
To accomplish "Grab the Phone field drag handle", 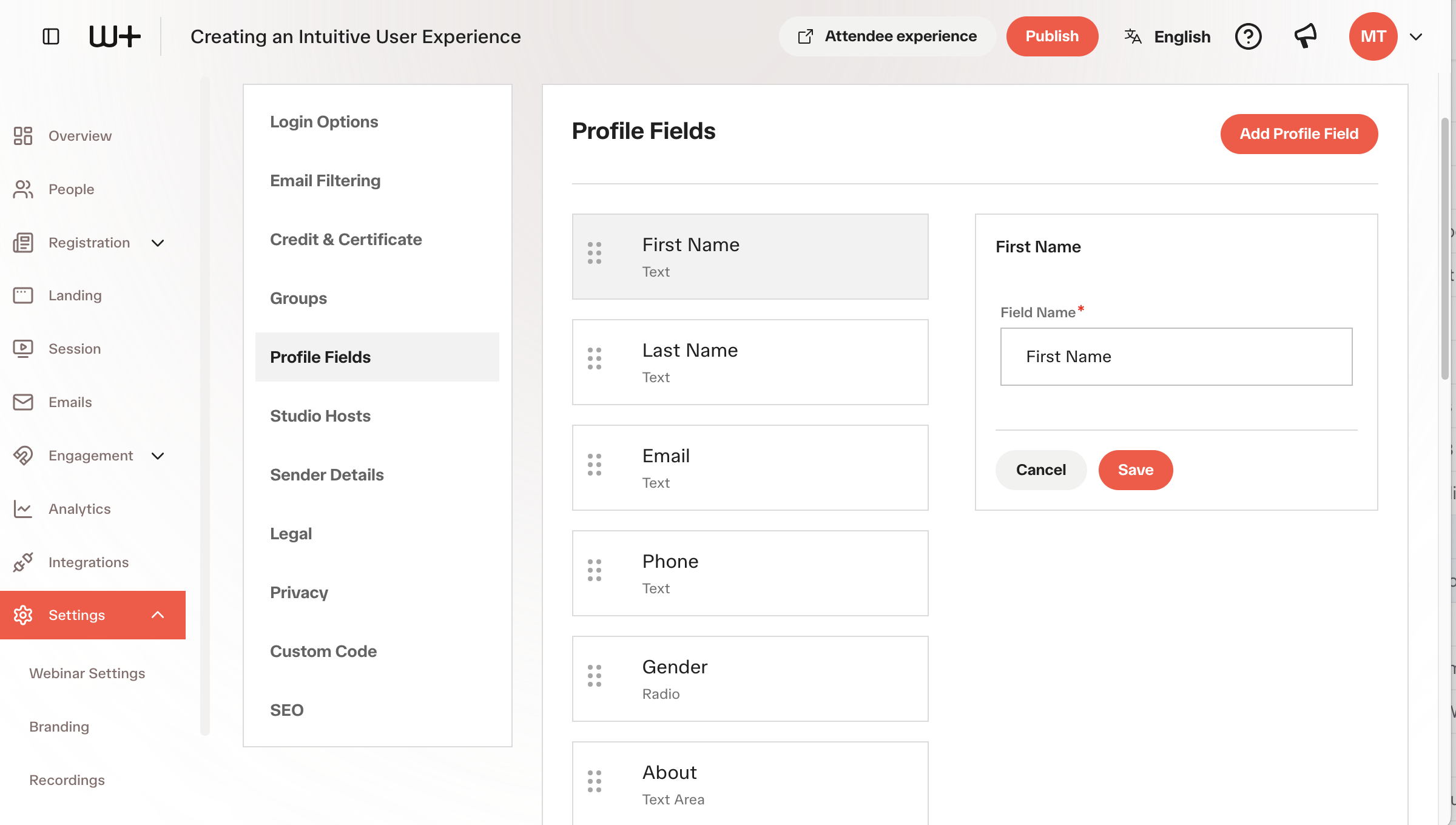I will click(x=595, y=570).
